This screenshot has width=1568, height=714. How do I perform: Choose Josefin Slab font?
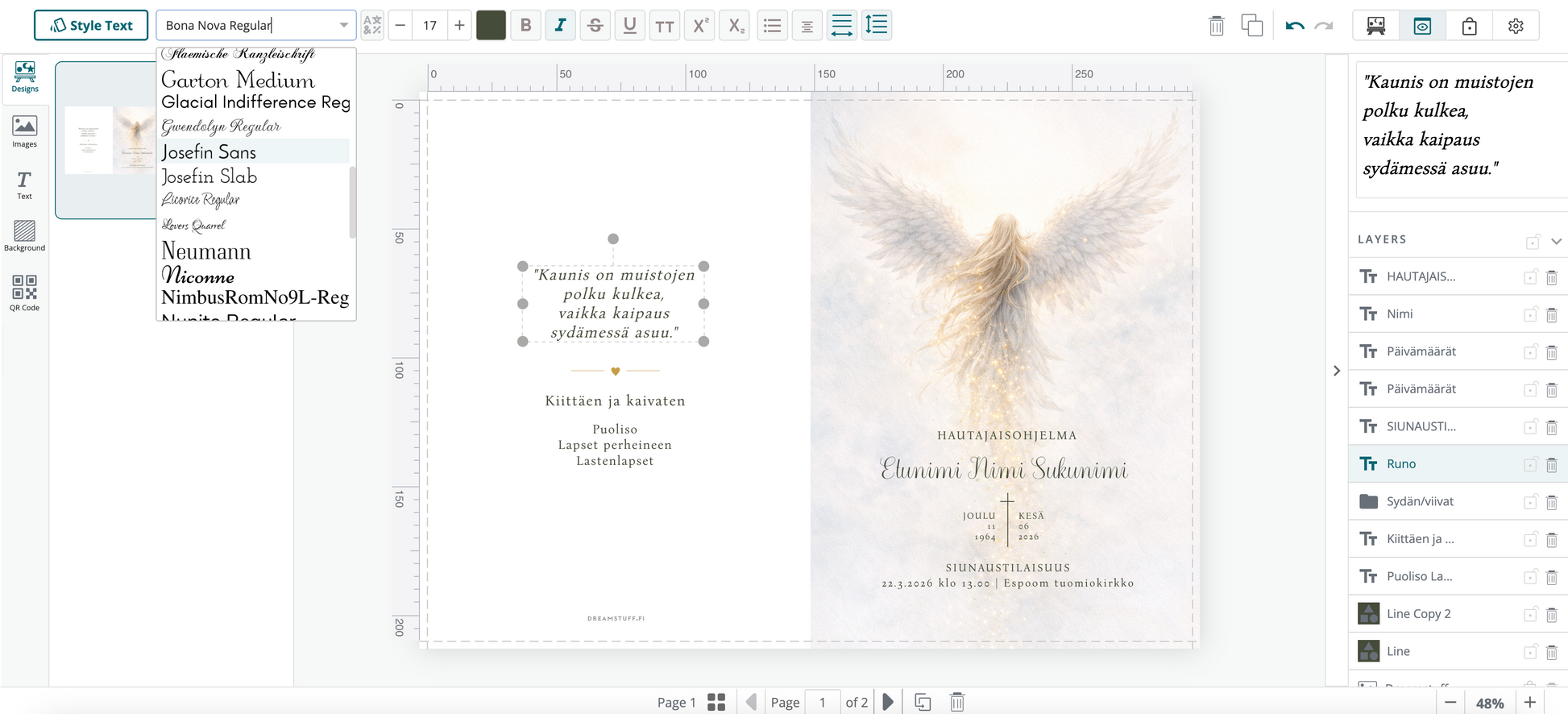[255, 176]
